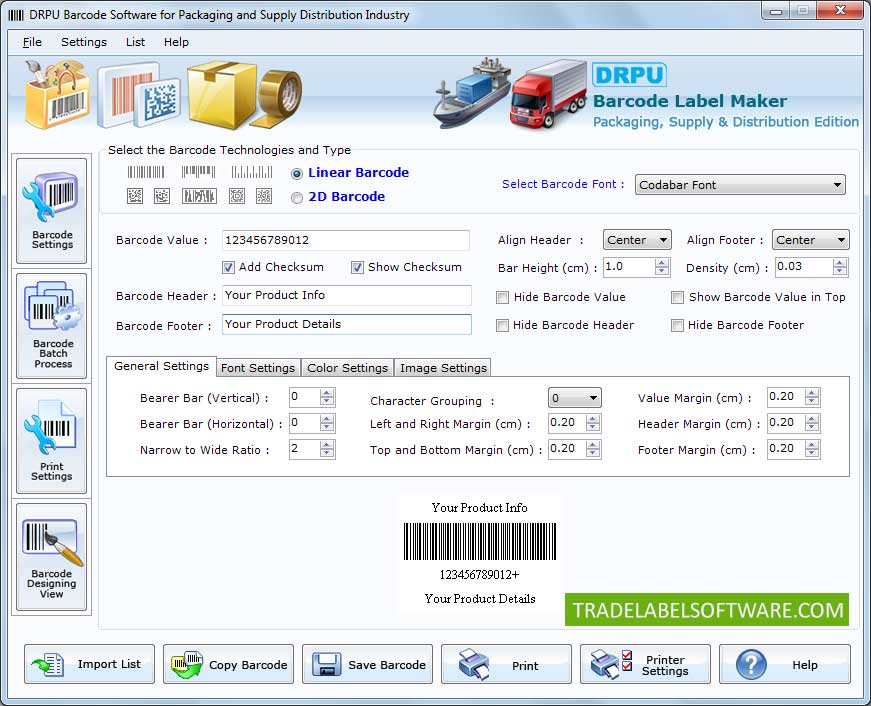The height and width of the screenshot is (706, 871).
Task: Click the DRPU logo in banner
Action: click(629, 75)
